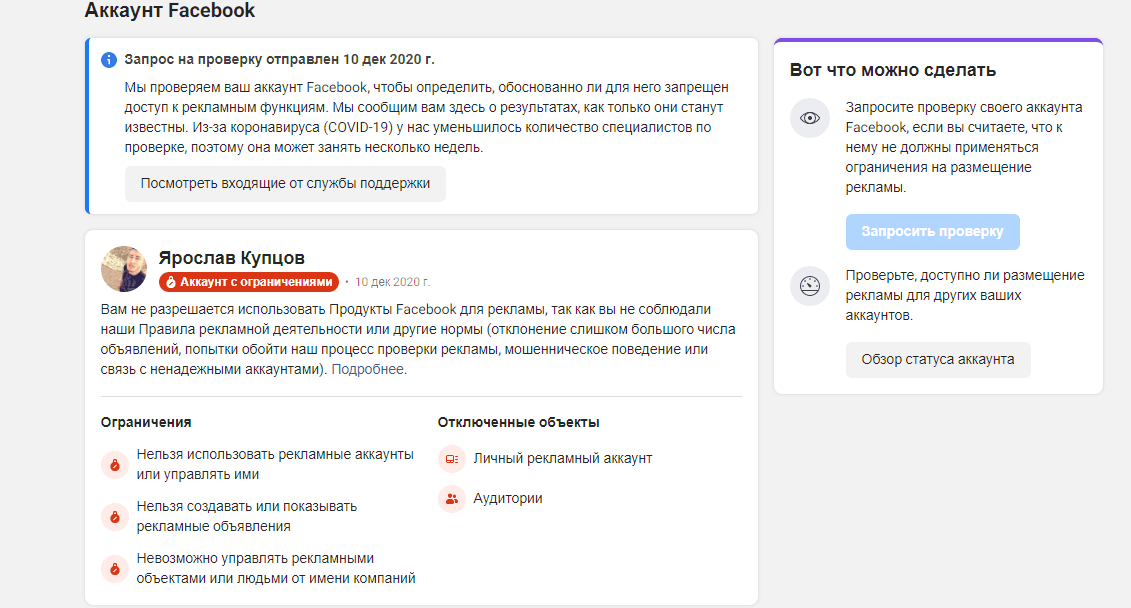This screenshot has width=1131, height=608.
Task: Click the 'Ограничения' section heading
Action: point(146,423)
